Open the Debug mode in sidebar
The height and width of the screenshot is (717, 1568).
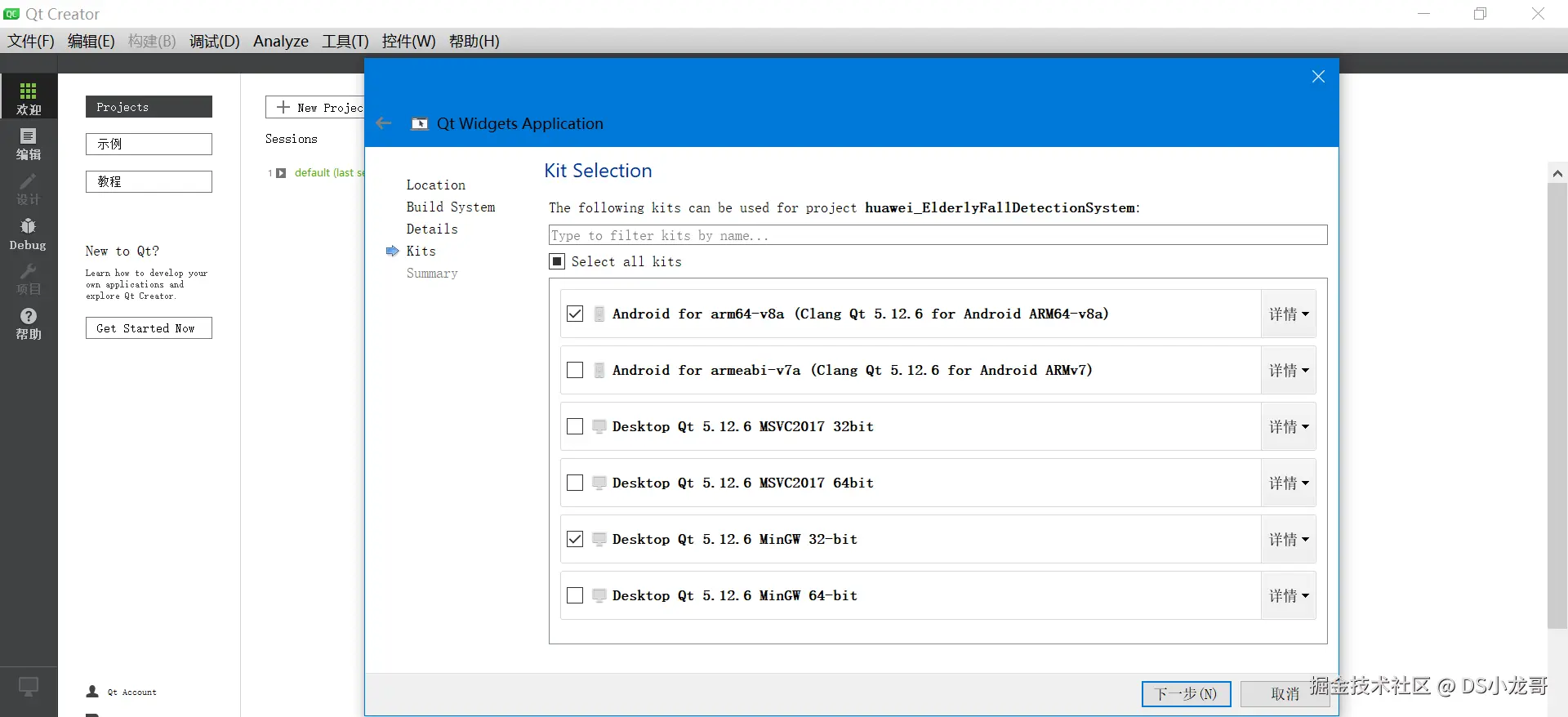coord(29,234)
